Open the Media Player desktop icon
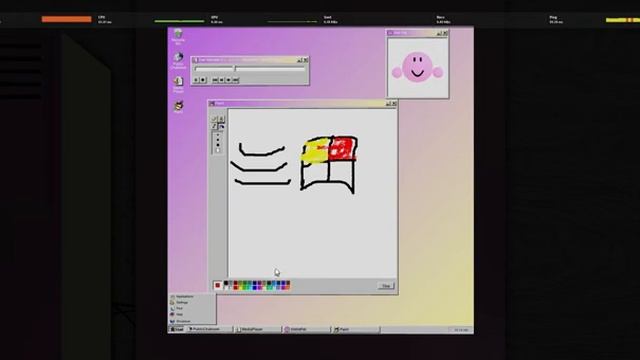This screenshot has height=360, width=640. coord(178,84)
